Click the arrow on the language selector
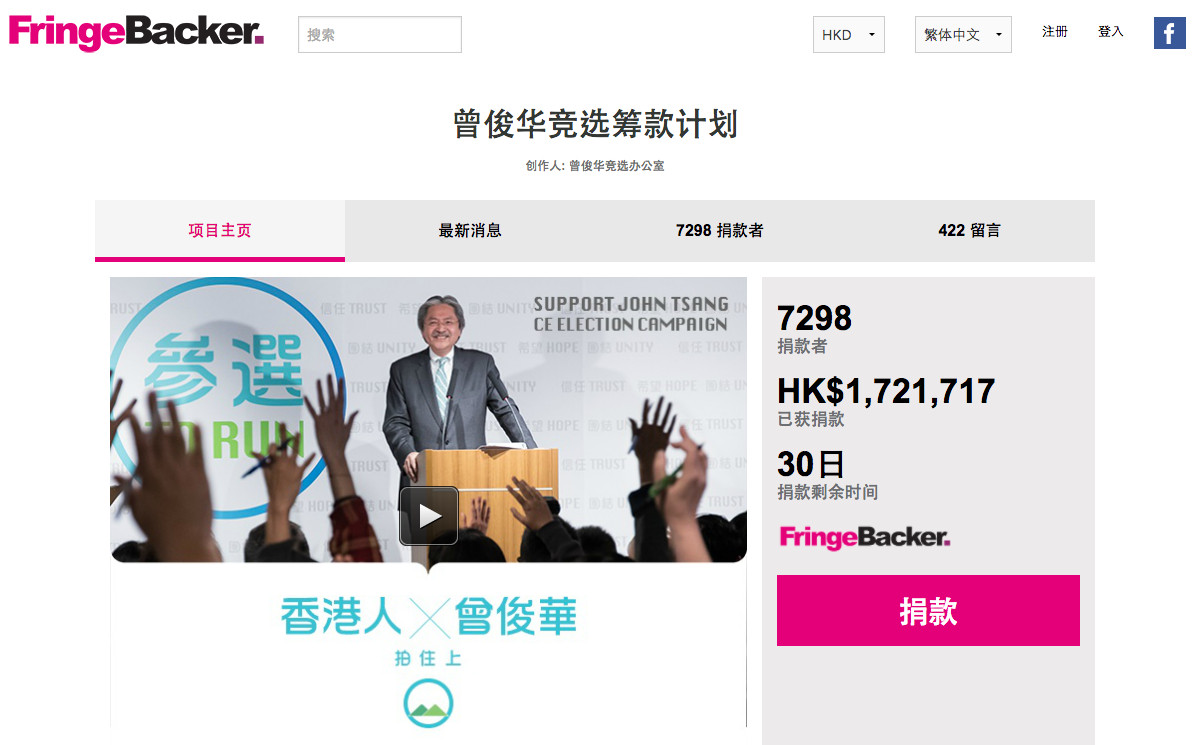Screen dimensions: 1197x745 (999, 34)
